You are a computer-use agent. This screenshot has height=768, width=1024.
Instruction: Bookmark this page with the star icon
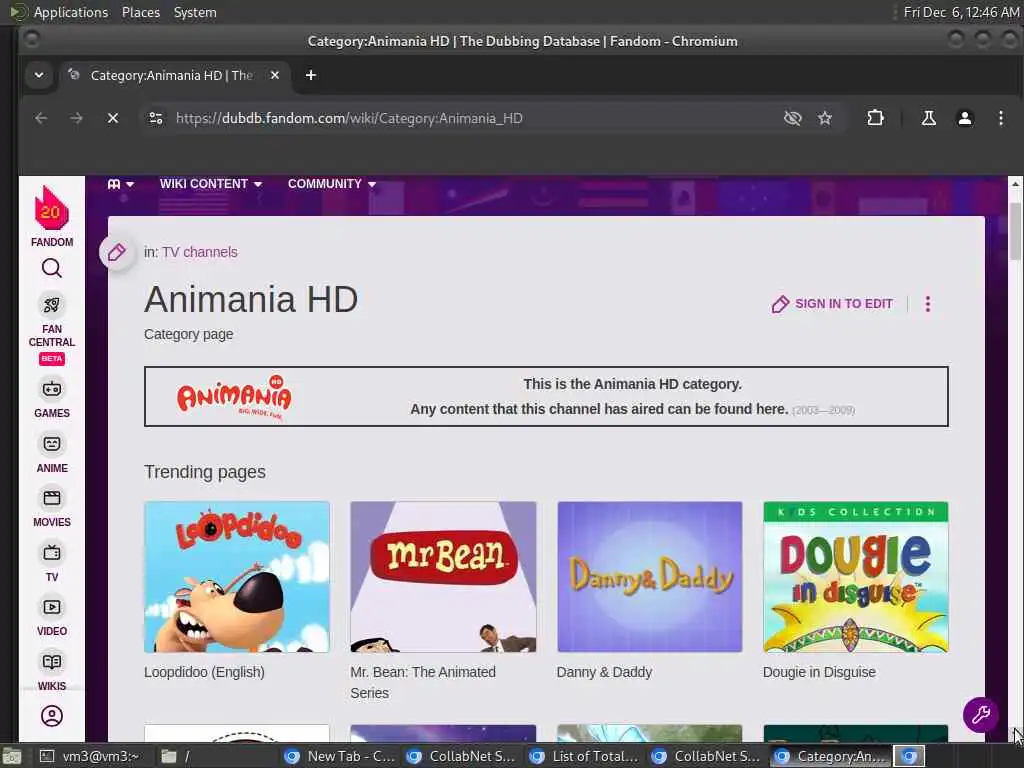pos(825,118)
